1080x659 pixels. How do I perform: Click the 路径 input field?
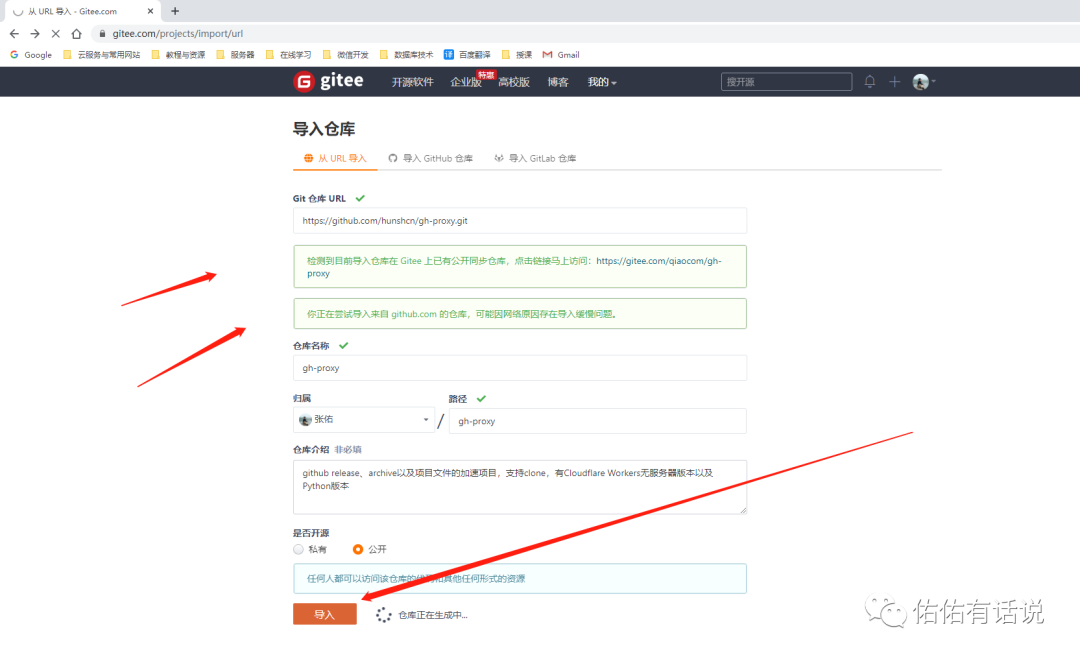(597, 421)
